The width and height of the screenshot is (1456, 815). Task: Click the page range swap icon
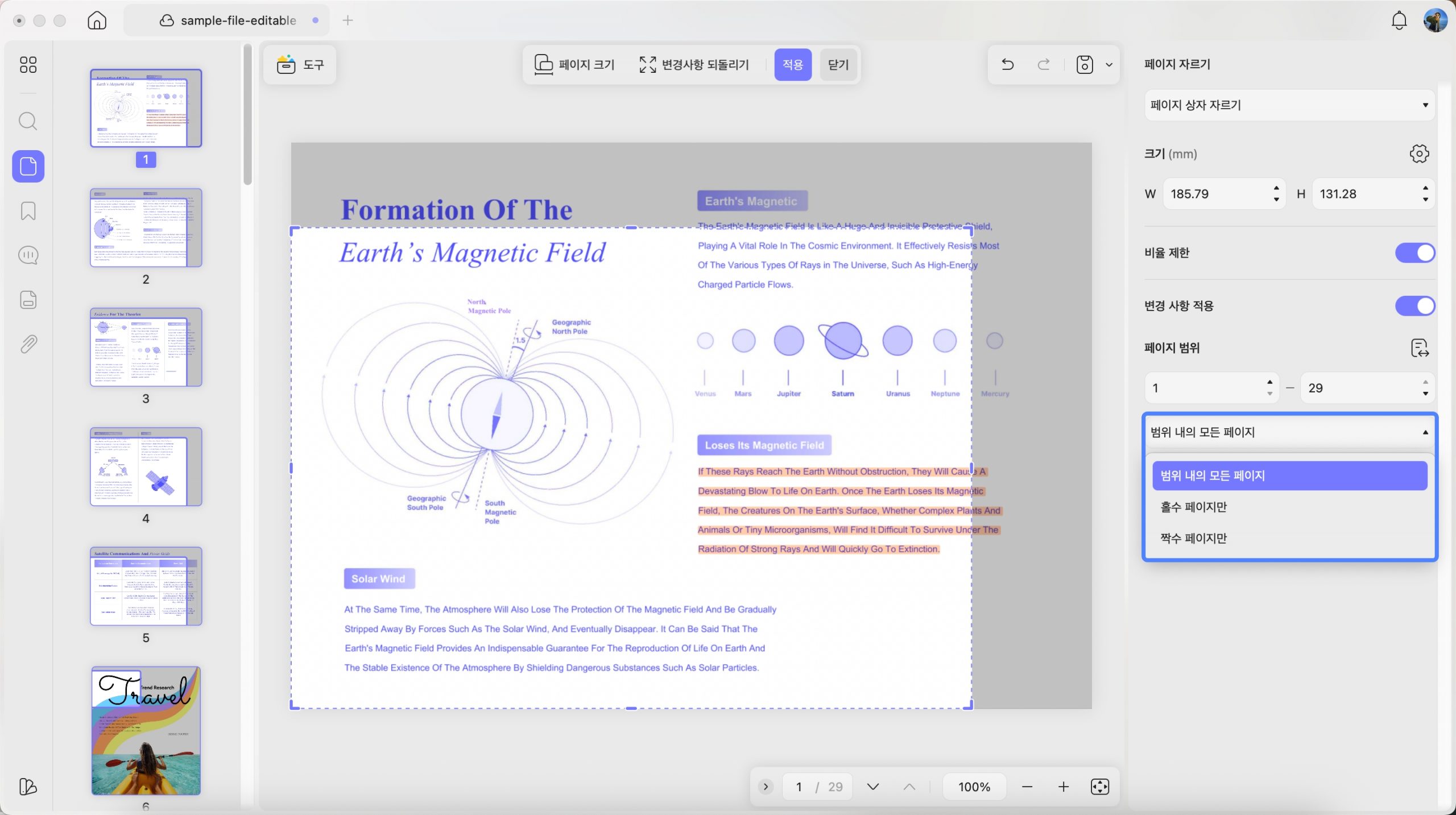tap(1420, 347)
